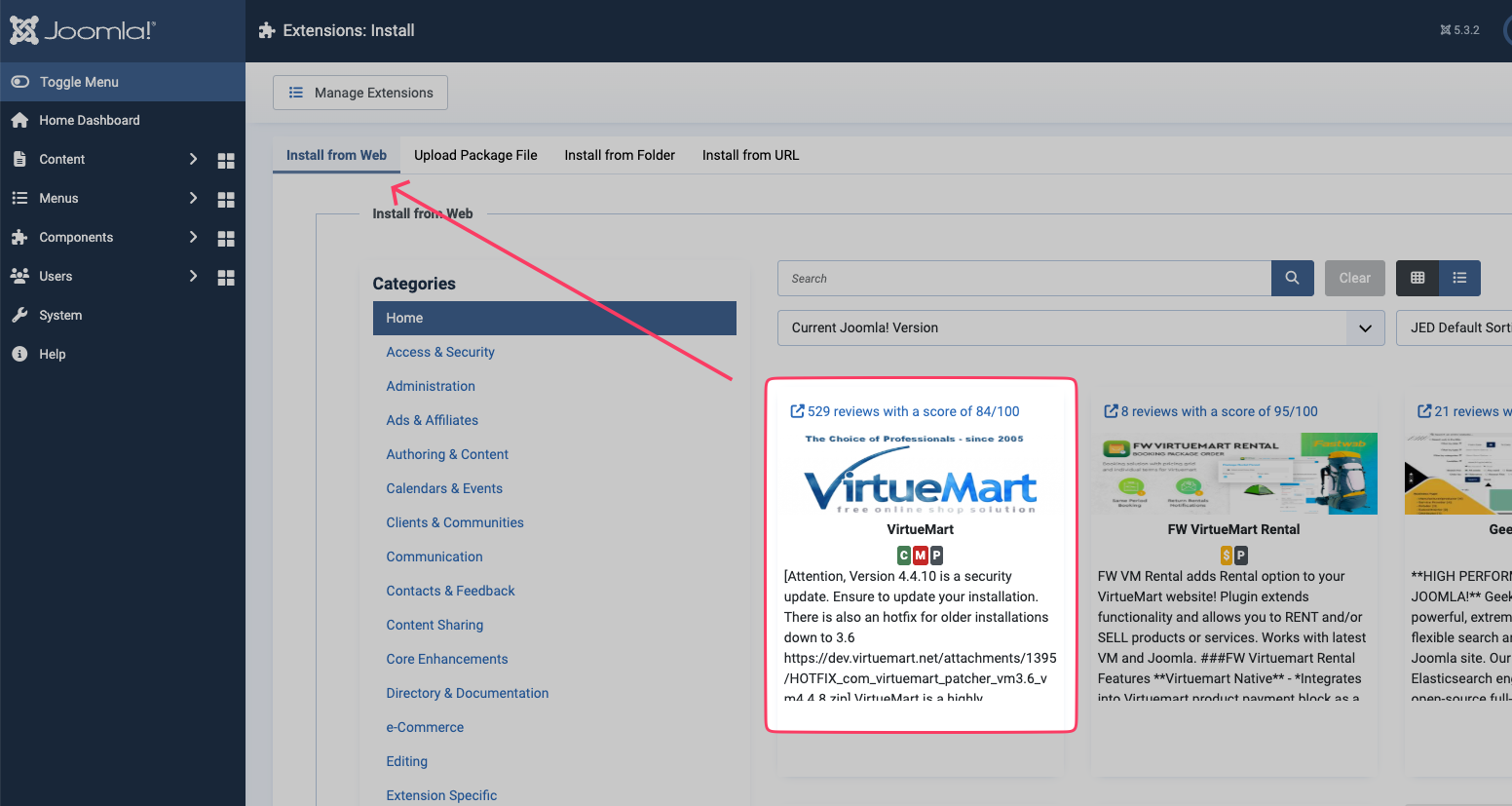Click the Joomla 5.3.2 version indicator
This screenshot has height=806, width=1512.
click(1459, 30)
